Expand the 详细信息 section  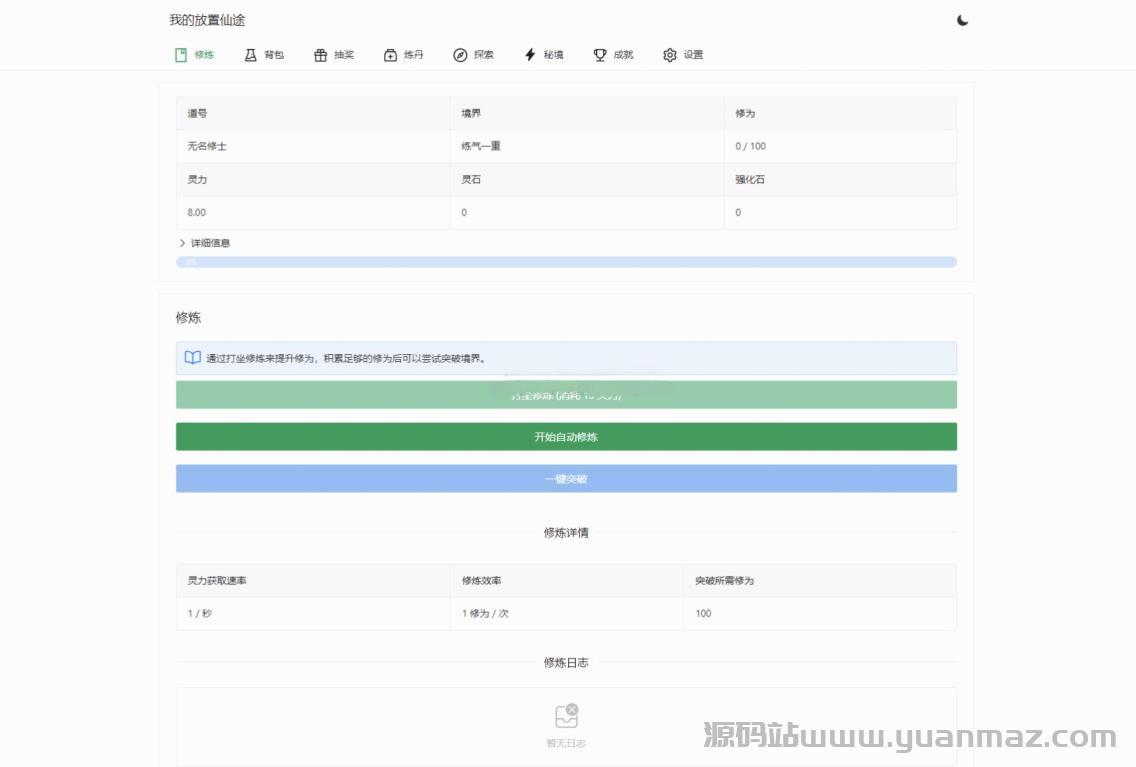tap(205, 243)
